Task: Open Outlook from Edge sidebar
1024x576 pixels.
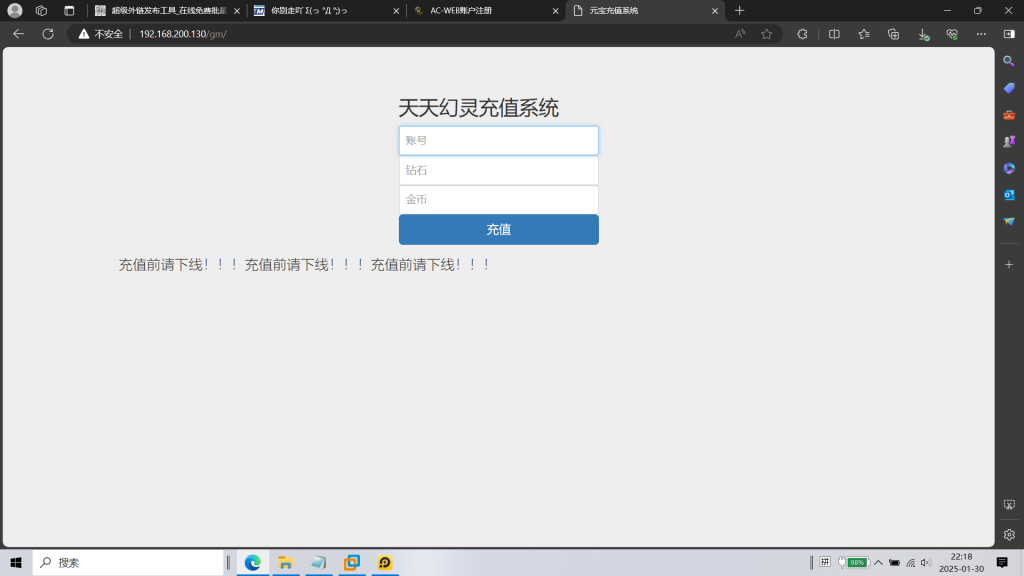Action: pyautogui.click(x=1009, y=194)
